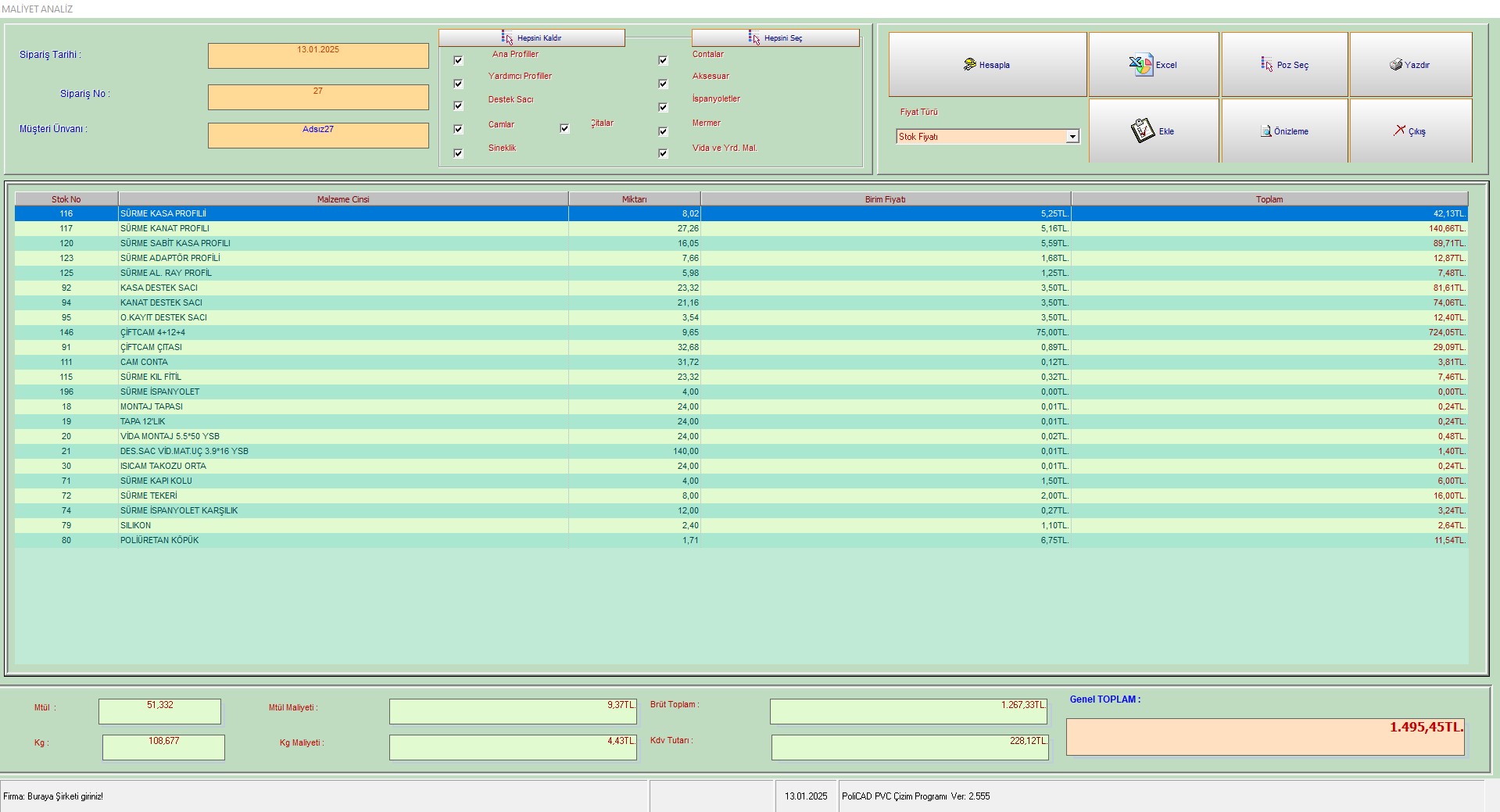Open the Fiyat Türü dropdown arrow

click(x=1072, y=137)
